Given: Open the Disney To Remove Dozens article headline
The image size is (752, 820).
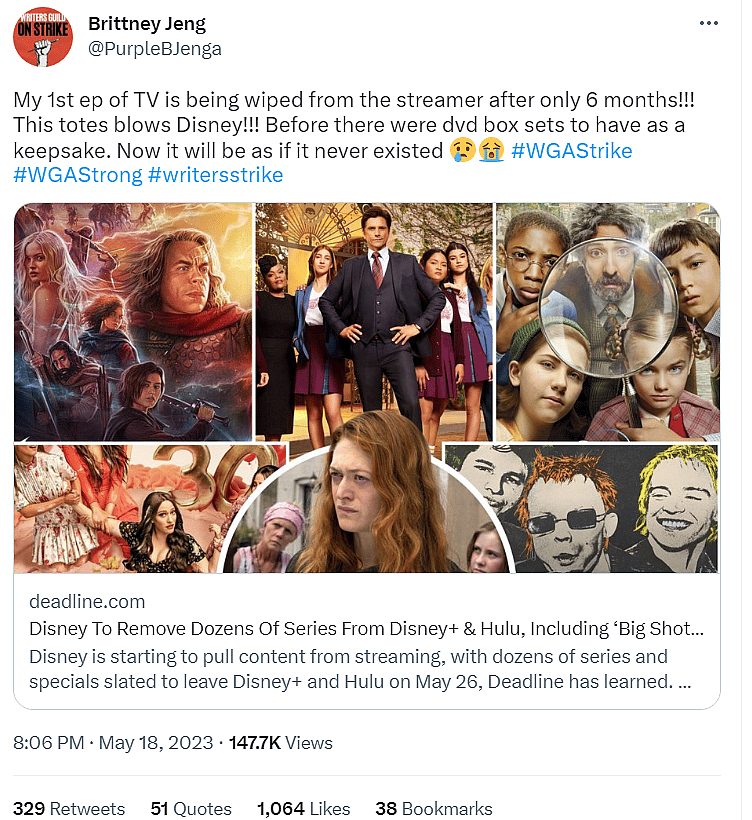Looking at the screenshot, I should [x=366, y=630].
